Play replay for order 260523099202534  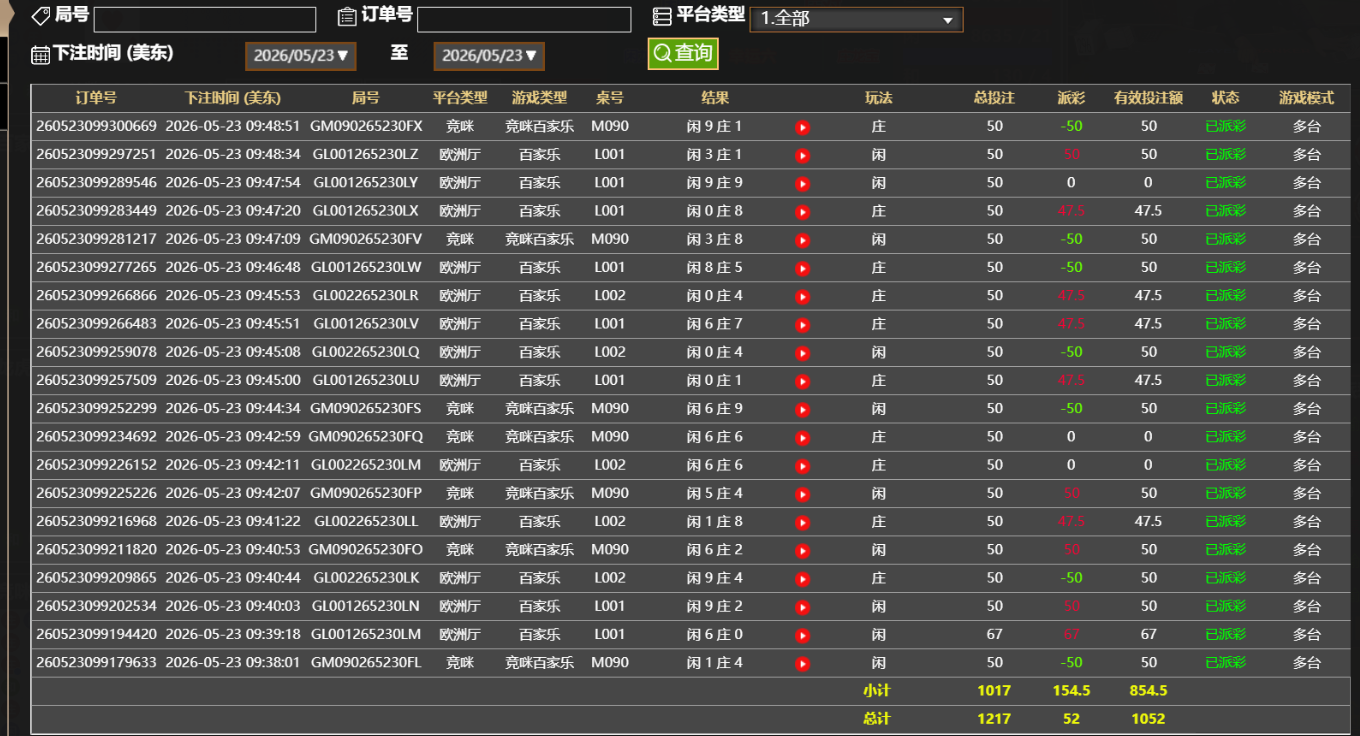[x=802, y=607]
